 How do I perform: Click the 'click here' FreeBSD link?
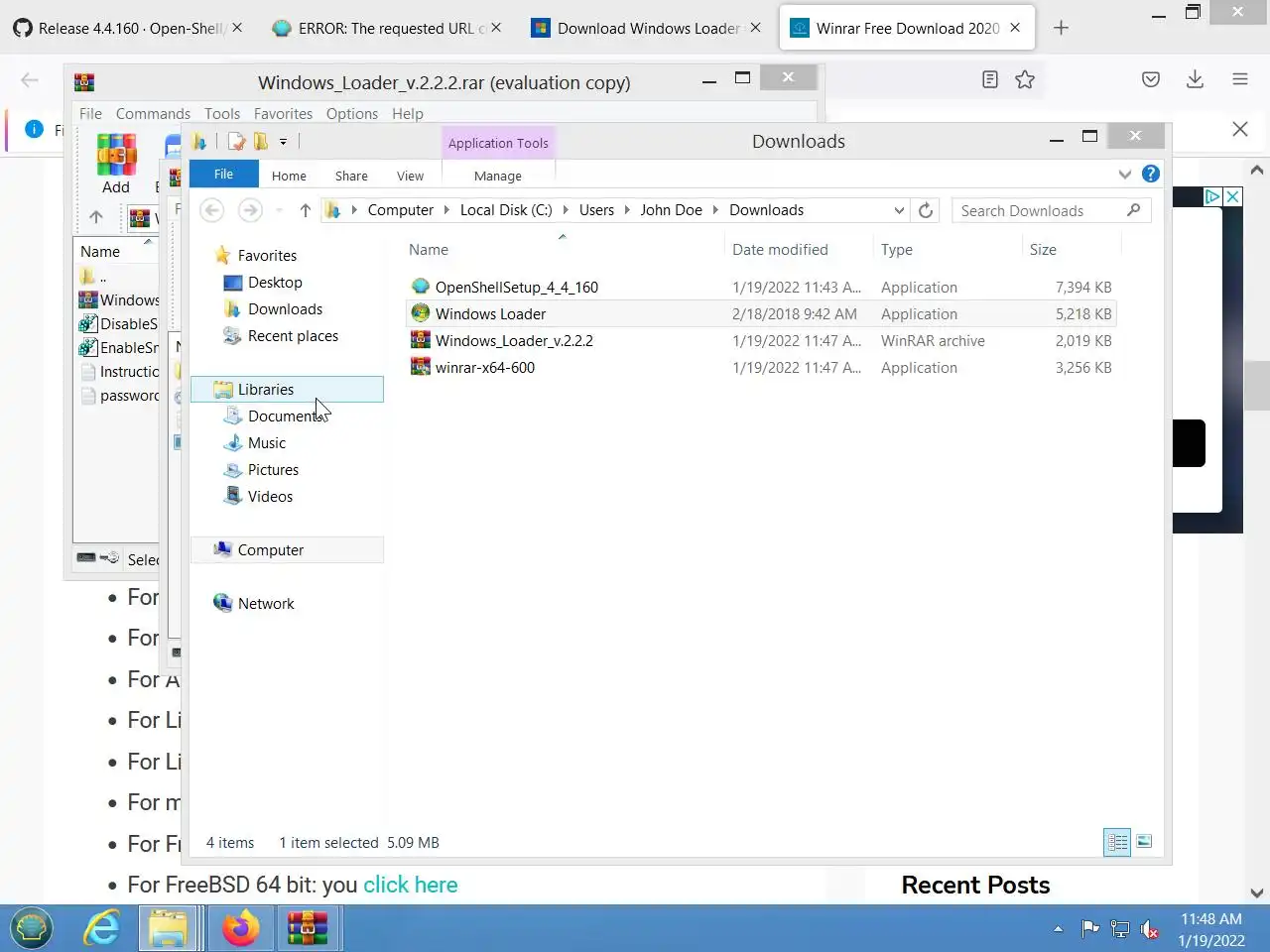(x=410, y=885)
